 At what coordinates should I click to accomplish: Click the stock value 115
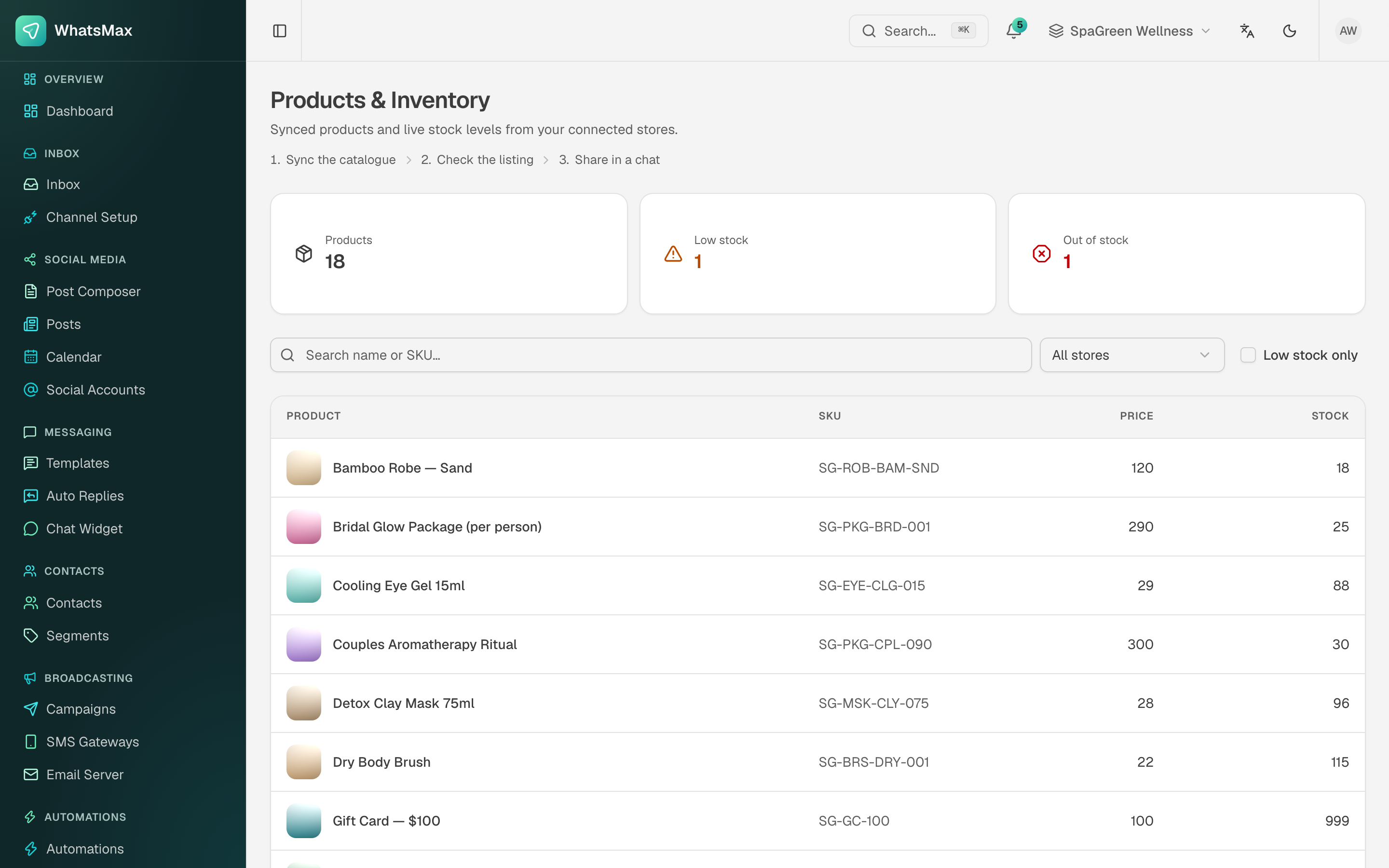point(1340,762)
